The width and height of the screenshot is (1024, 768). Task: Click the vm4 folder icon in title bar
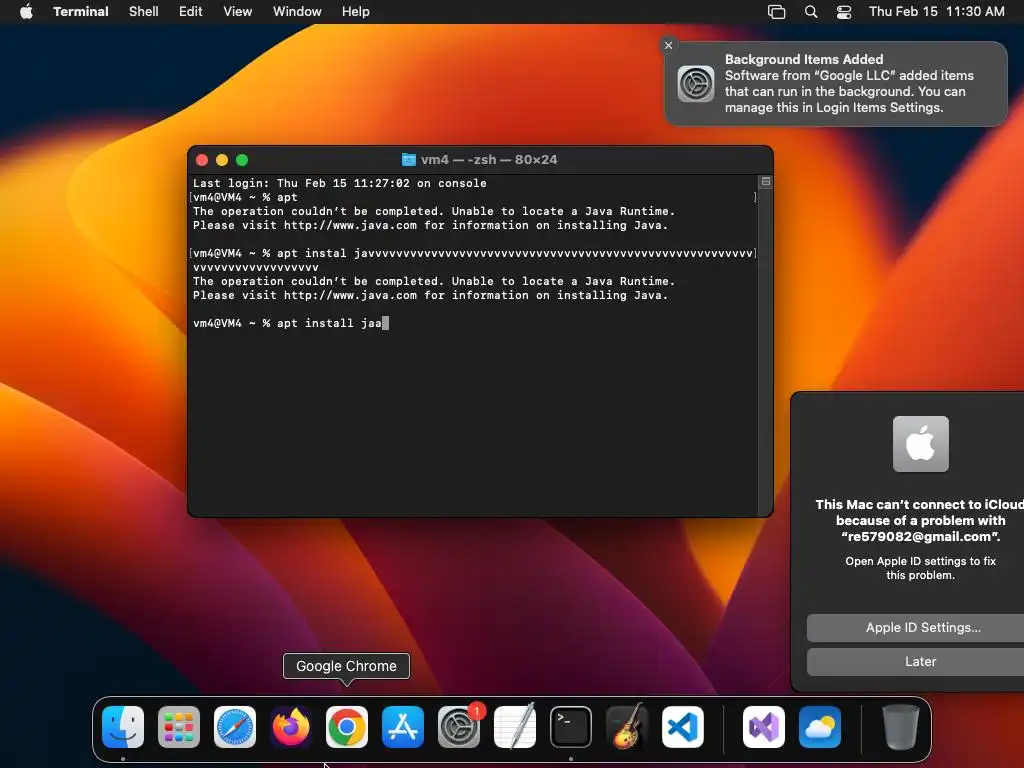pyautogui.click(x=409, y=159)
